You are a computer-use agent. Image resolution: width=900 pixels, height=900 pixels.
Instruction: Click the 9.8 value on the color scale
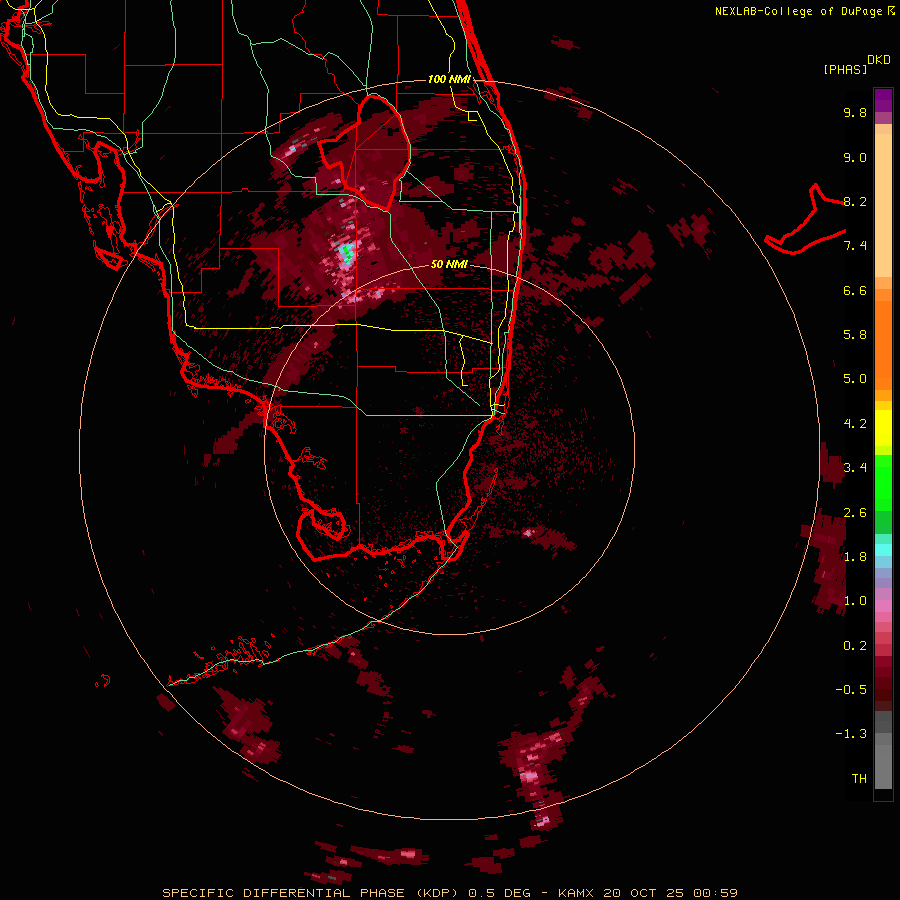tap(855, 112)
